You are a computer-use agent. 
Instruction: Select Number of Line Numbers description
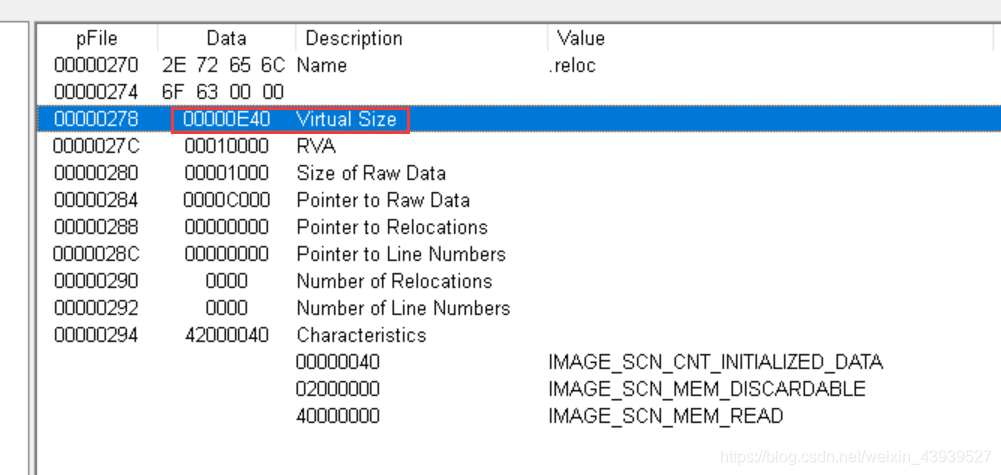coord(403,308)
